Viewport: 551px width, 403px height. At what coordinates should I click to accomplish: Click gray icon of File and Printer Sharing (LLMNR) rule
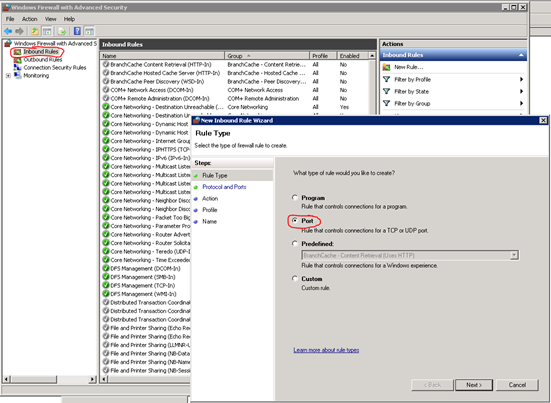click(106, 345)
